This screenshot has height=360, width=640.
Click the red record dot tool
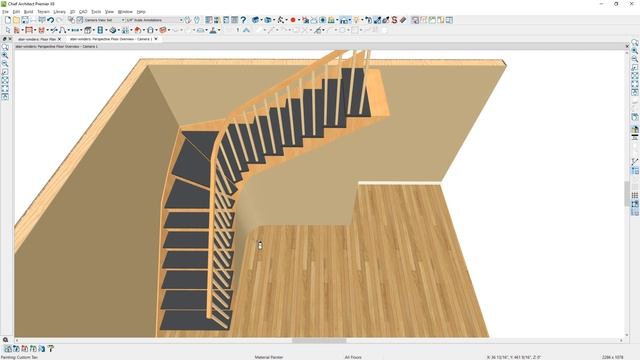pos(293,20)
